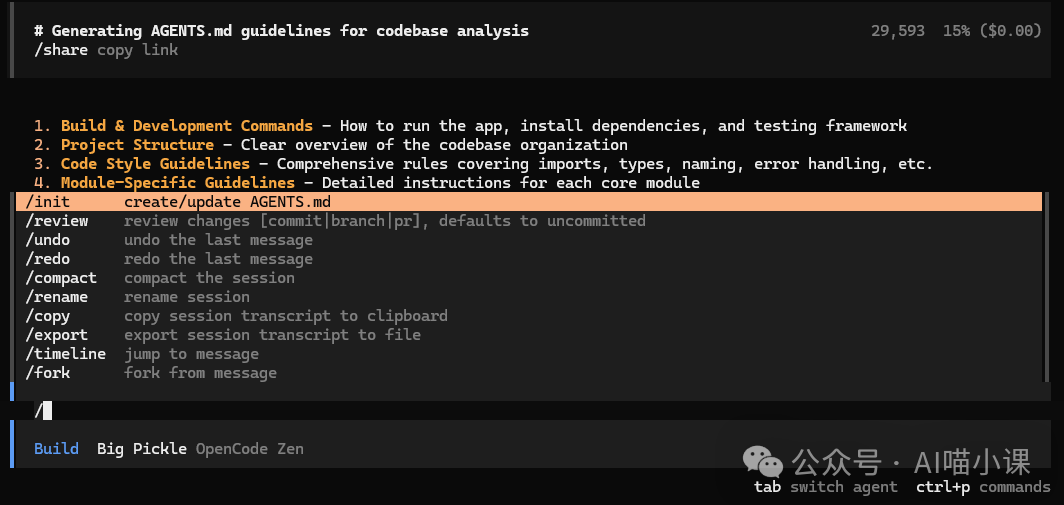
Task: Click the tab switch agent hint
Action: (x=825, y=487)
